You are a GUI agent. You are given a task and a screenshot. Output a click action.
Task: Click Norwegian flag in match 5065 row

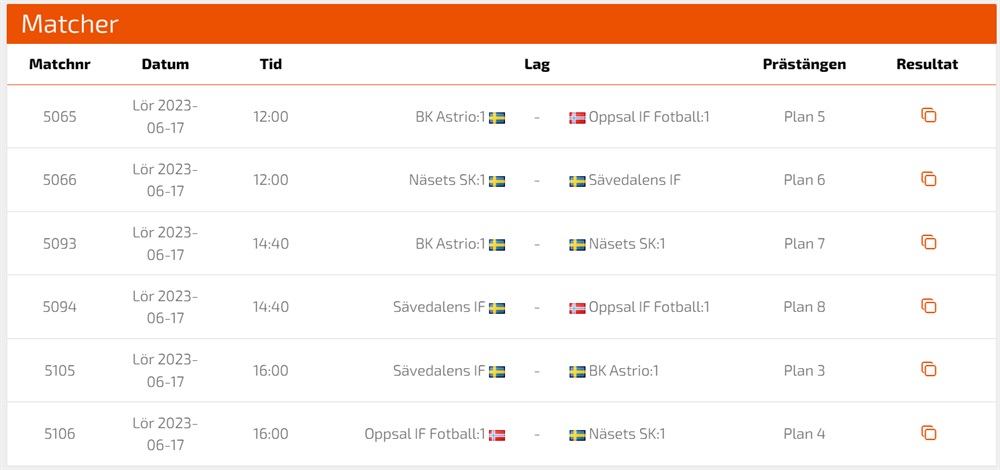click(x=577, y=117)
